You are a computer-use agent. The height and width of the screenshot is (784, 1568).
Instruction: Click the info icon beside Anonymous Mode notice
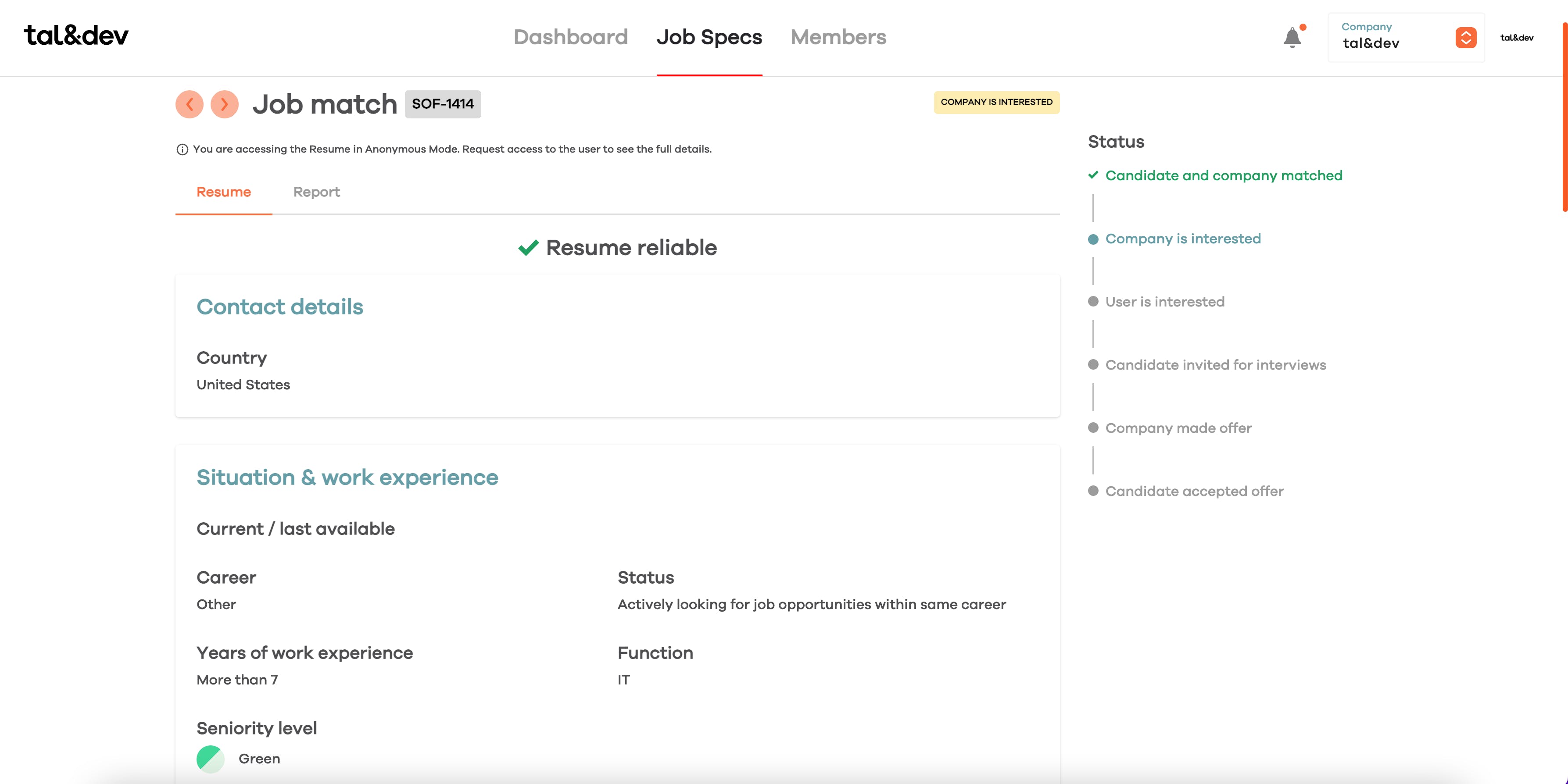point(182,150)
